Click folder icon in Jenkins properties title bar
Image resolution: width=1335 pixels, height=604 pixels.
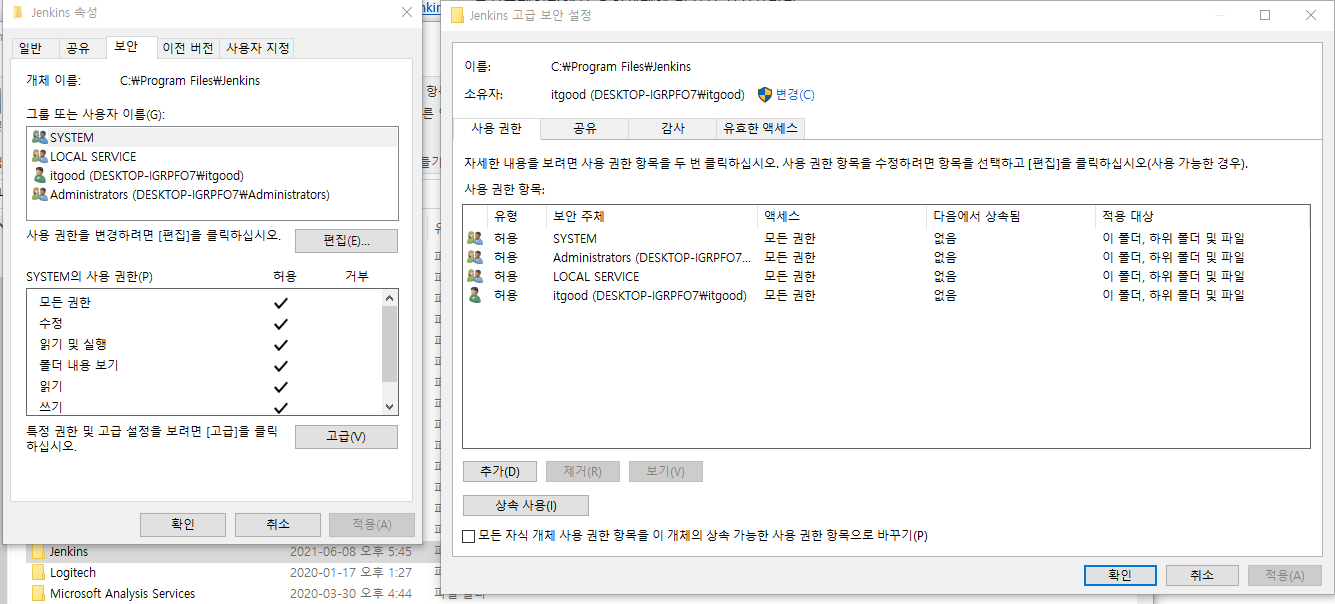tap(18, 12)
